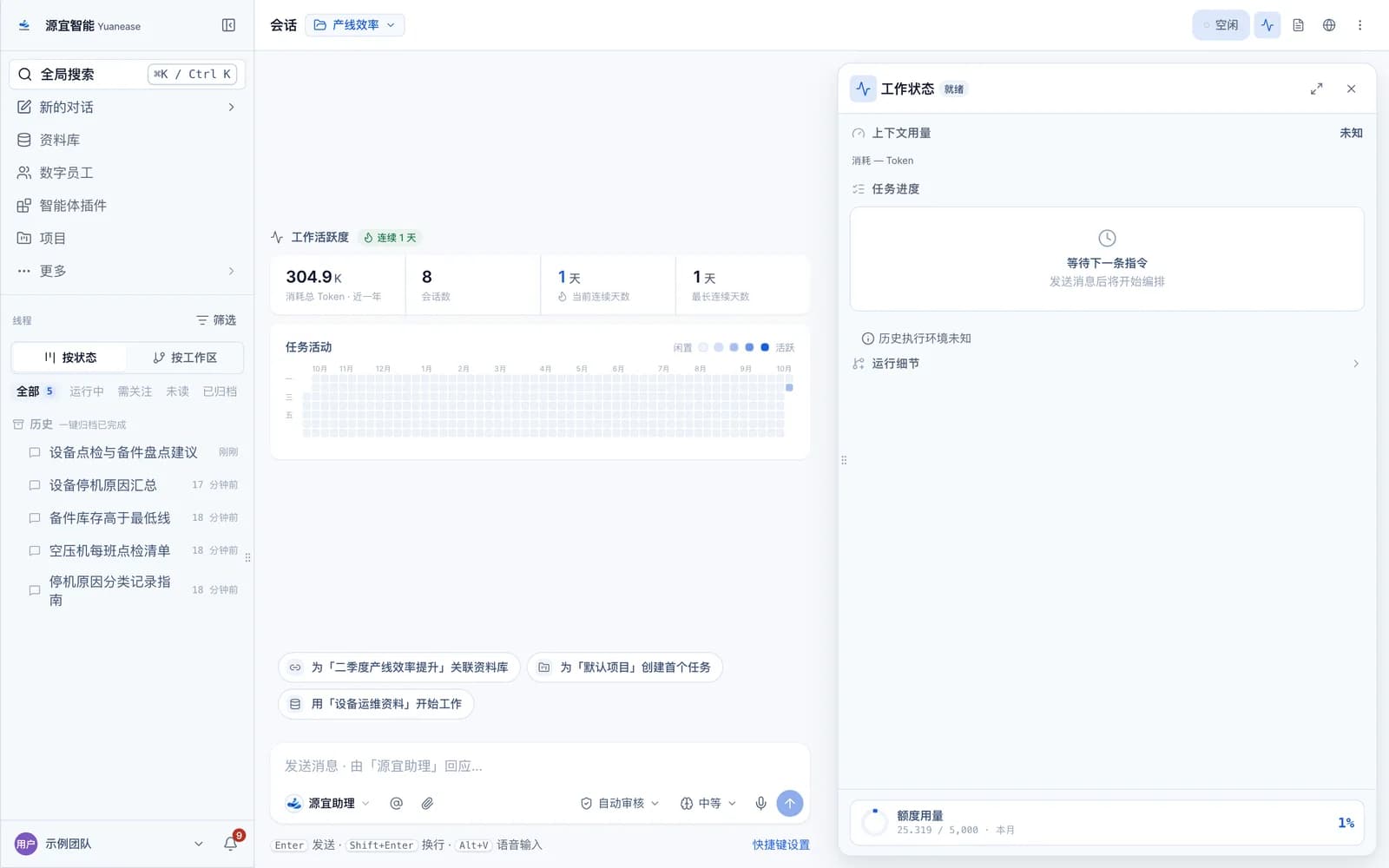Screen dimensions: 1389x868
Task: Click the work status pulse icon in header
Action: (x=1267, y=25)
